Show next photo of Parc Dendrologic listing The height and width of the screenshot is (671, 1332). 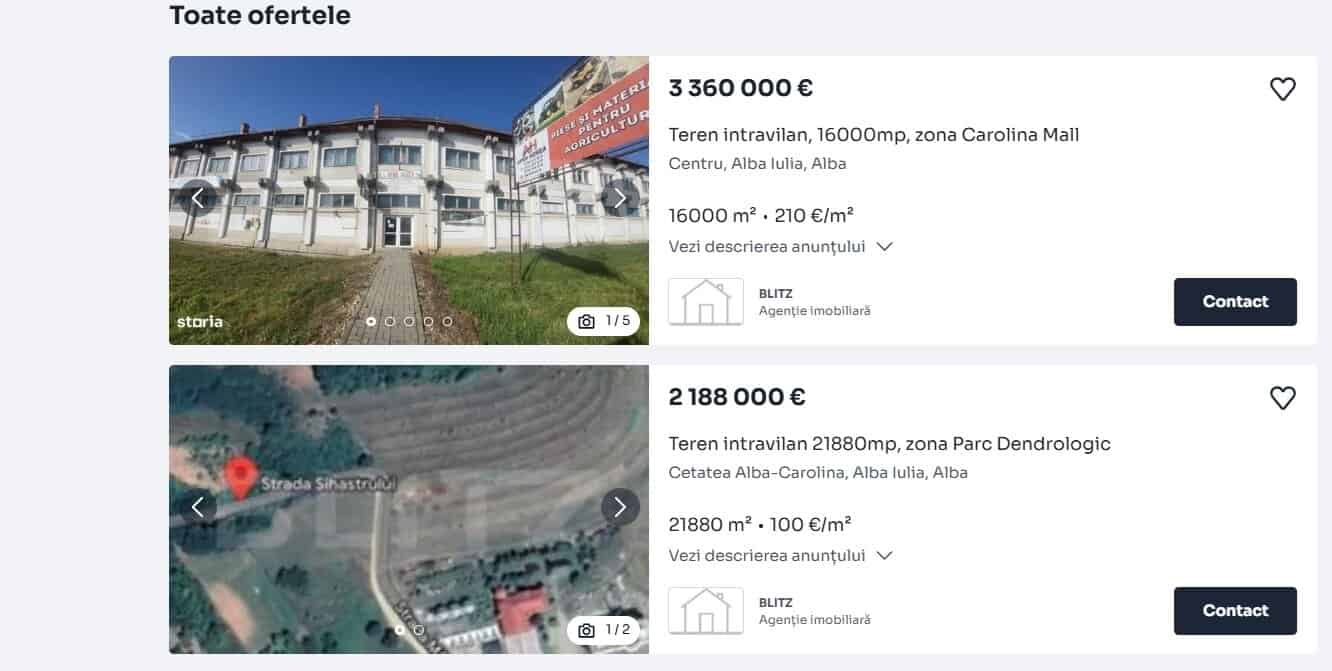tap(620, 507)
